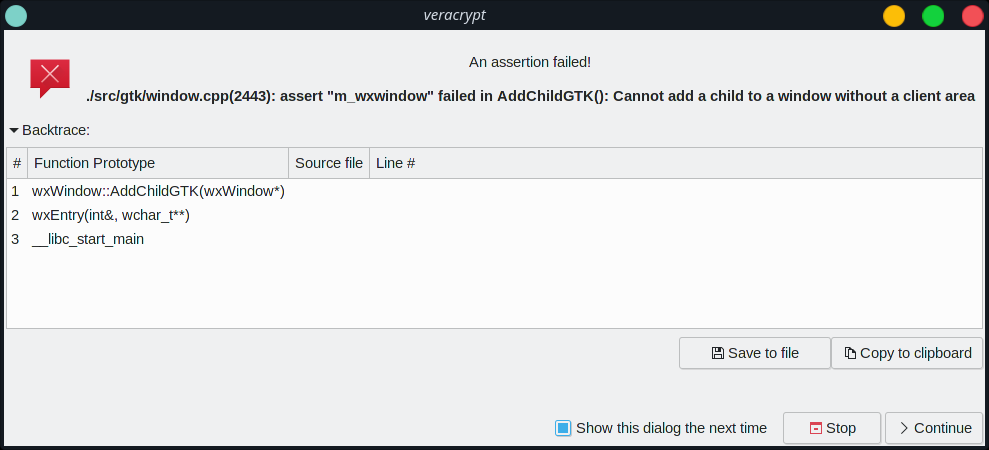Click the Continue arrow chevron icon

tap(904, 429)
